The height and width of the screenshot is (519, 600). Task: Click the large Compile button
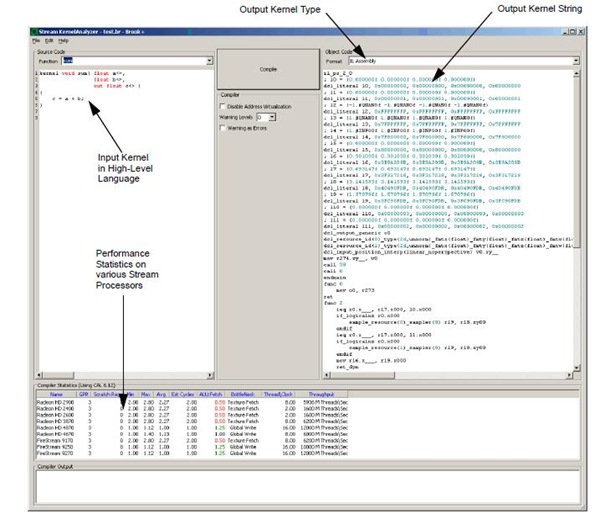pos(268,69)
